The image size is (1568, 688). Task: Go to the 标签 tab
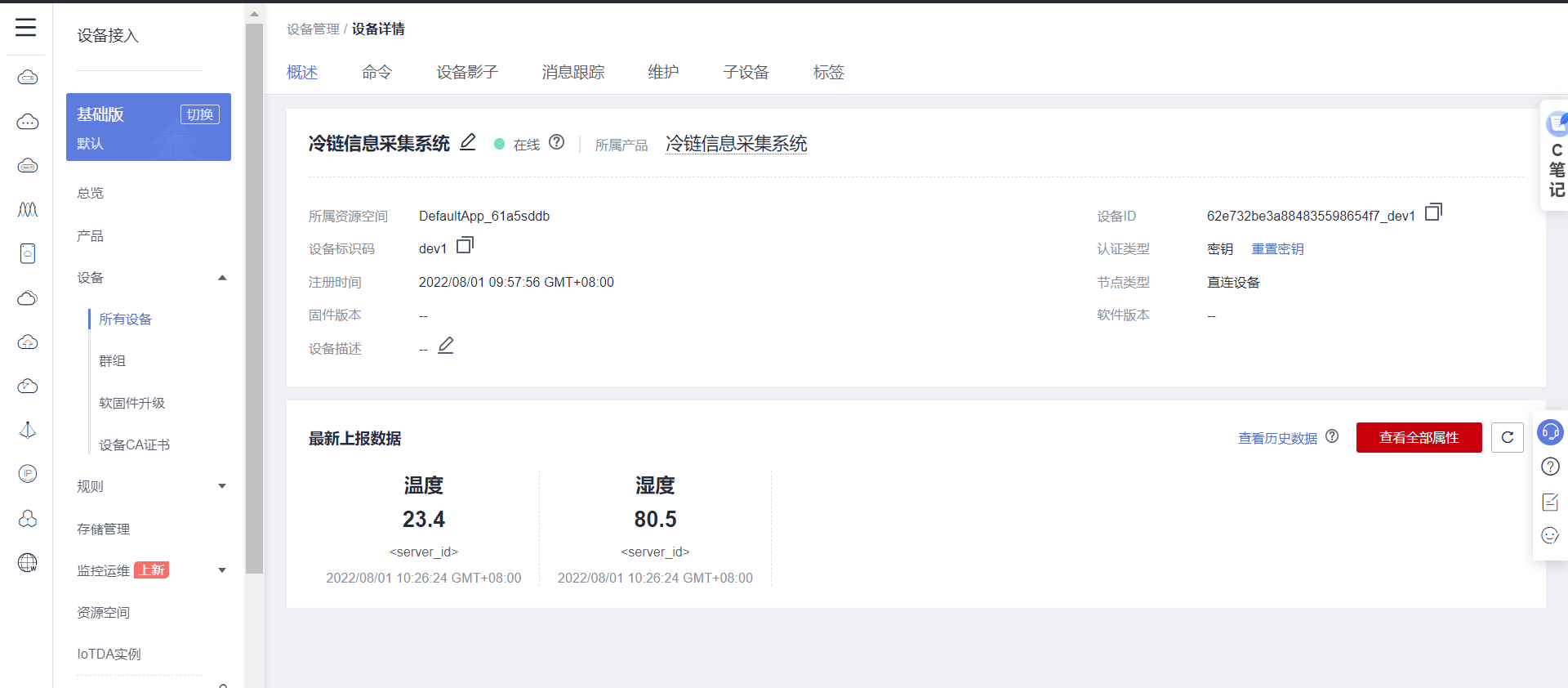[x=829, y=72]
